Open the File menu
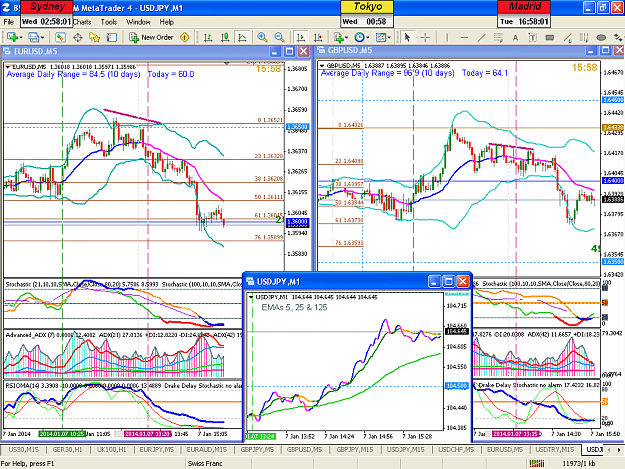 click(x=8, y=22)
